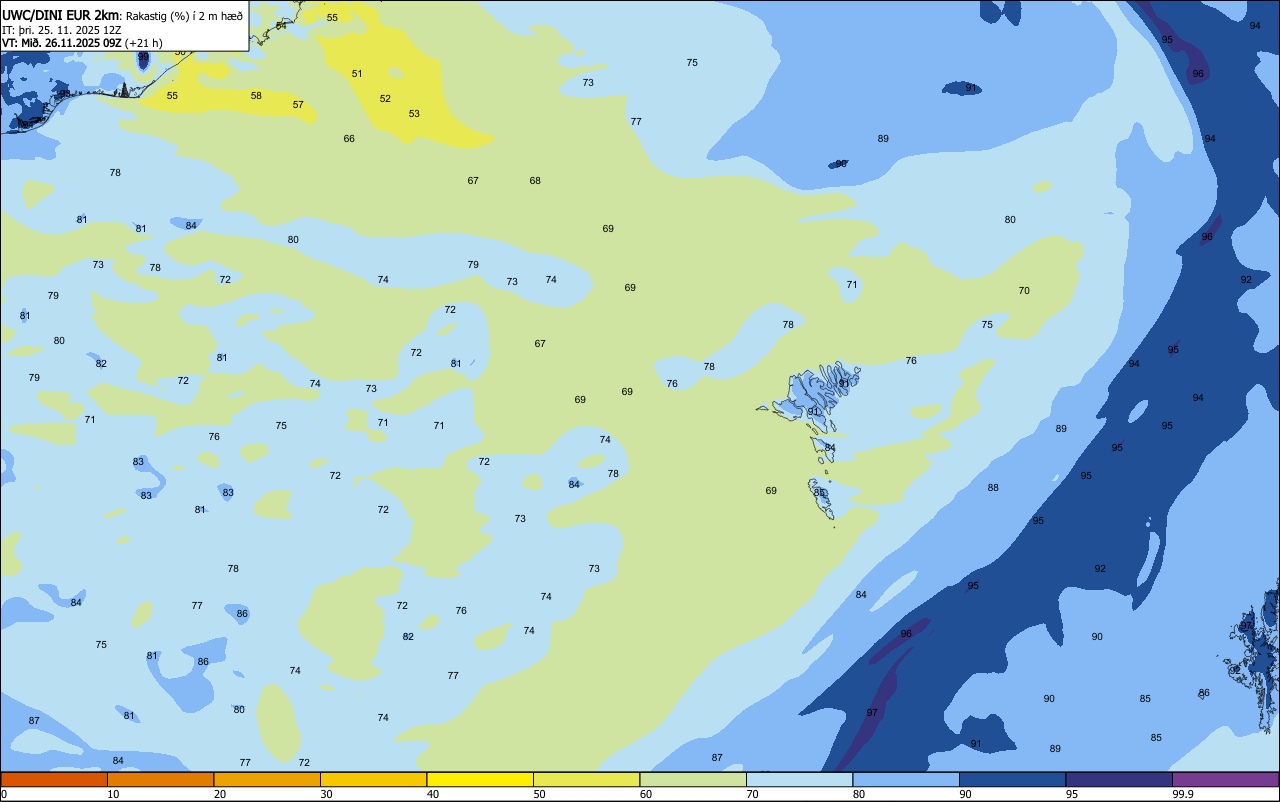Select the pale yellow 50–60 legend swatch
1280x802 pixels.
pos(586,779)
